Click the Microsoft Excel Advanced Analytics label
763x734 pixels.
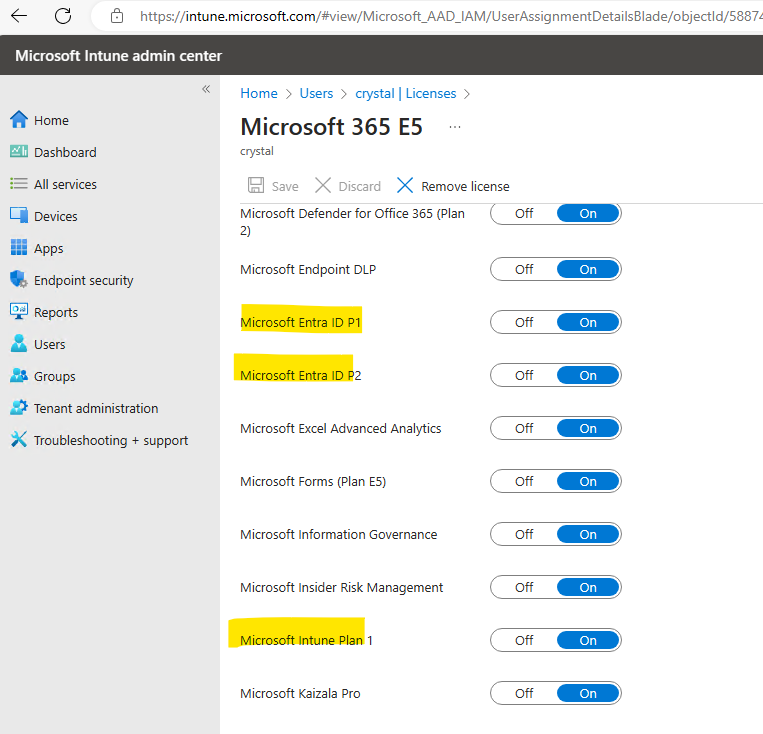pos(341,429)
